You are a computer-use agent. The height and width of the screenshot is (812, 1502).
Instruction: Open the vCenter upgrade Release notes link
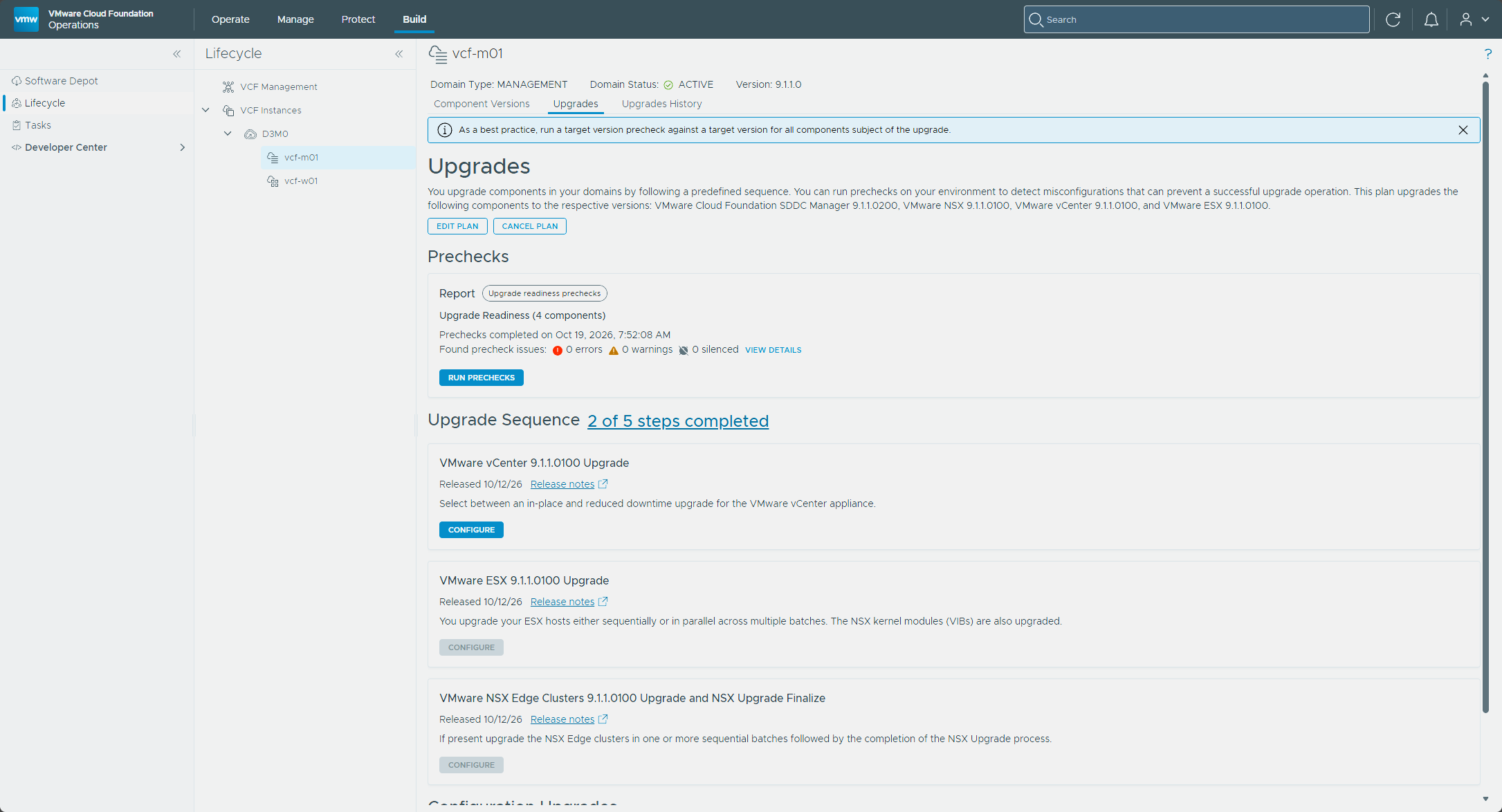[x=562, y=484]
